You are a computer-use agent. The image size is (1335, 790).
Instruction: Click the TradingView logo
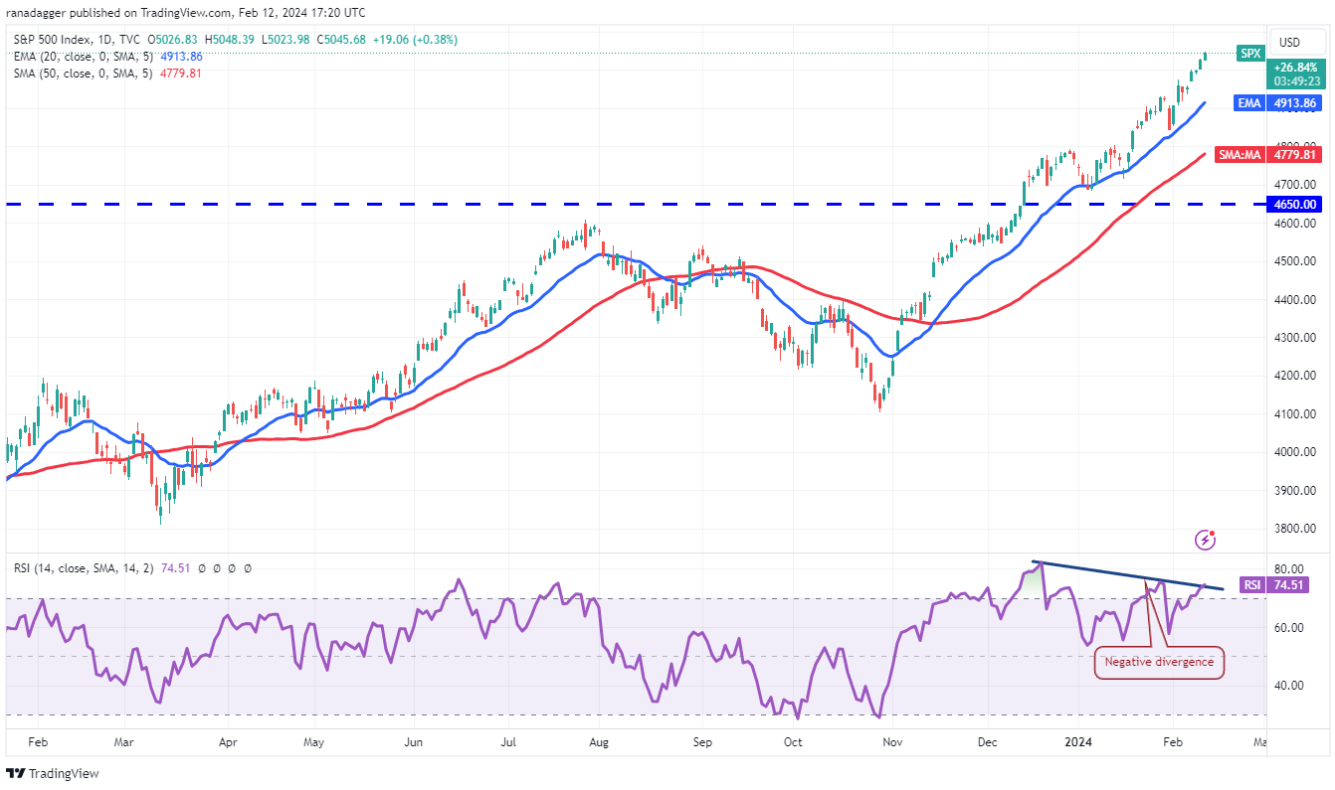(x=52, y=773)
